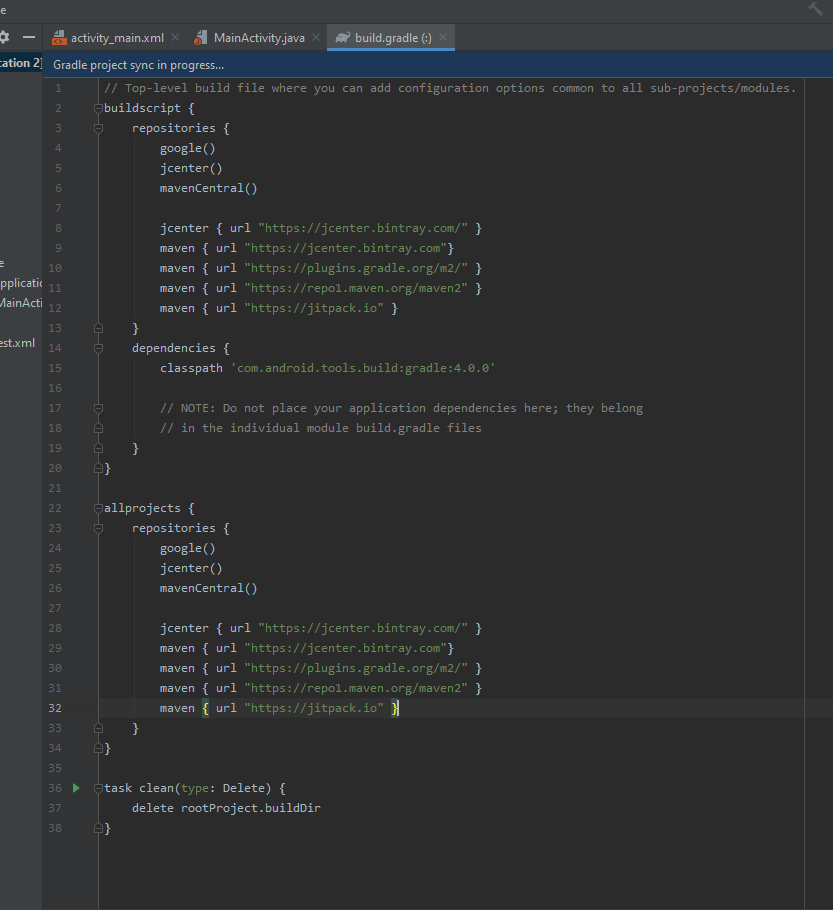Click the build hammer icon
The image size is (833, 910).
tap(815, 9)
